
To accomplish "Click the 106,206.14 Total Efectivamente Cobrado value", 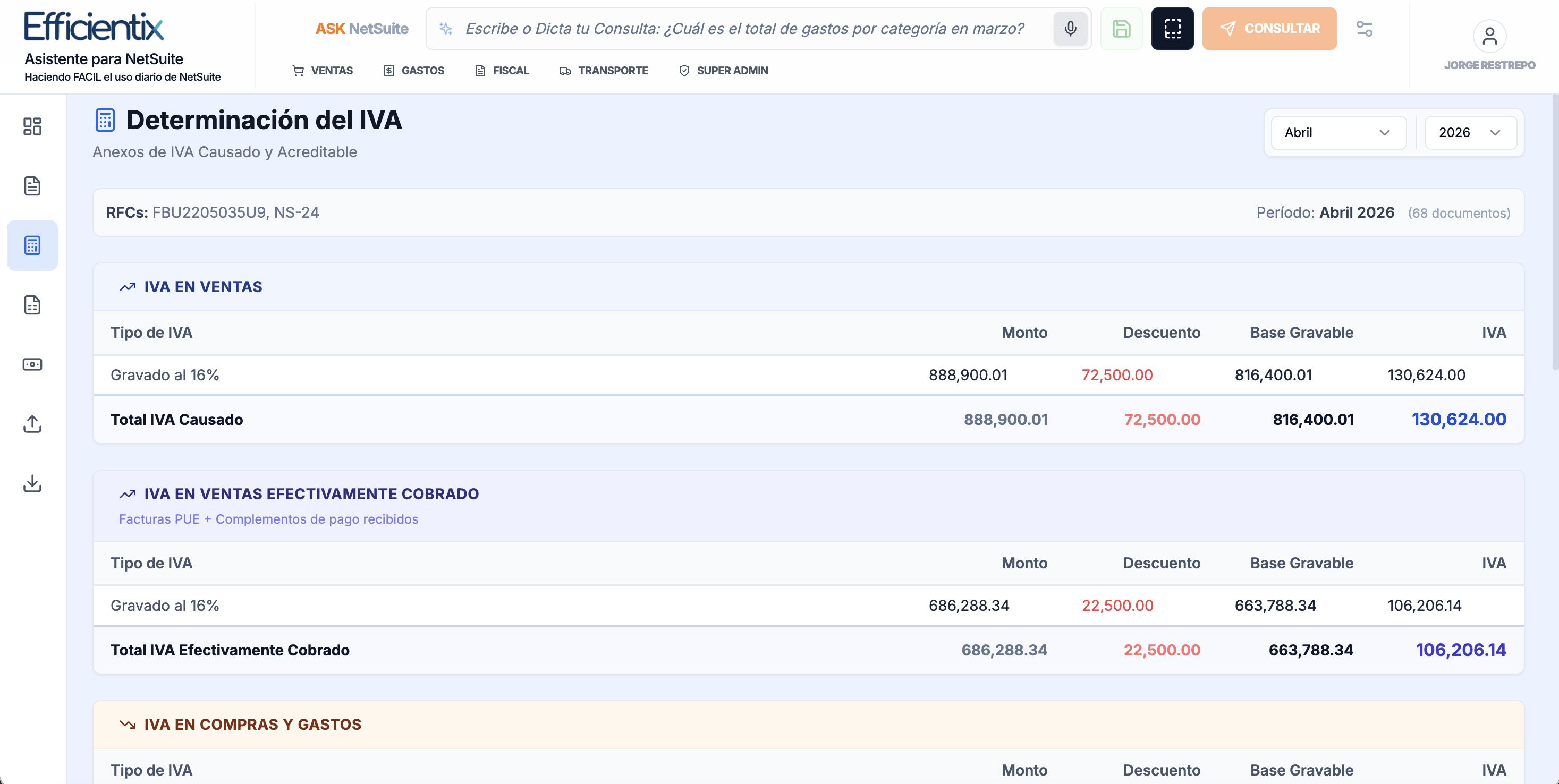I will click(x=1460, y=650).
